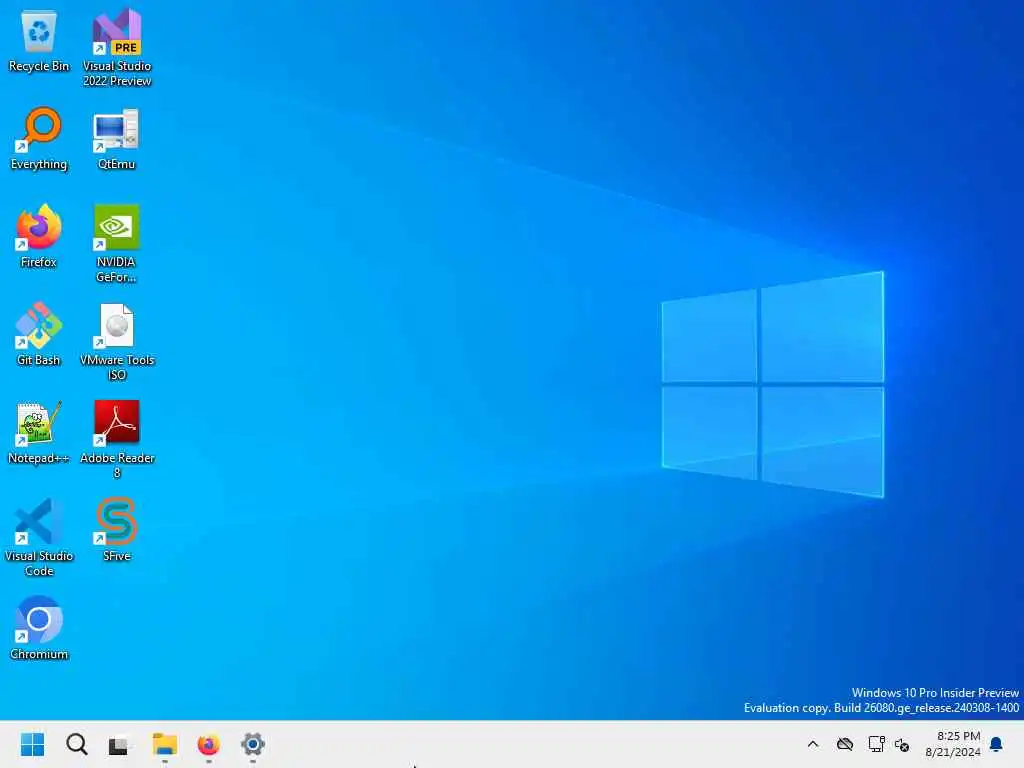Screen dimensions: 1024x768
Task: Open the notification bell icon
Action: (997, 744)
